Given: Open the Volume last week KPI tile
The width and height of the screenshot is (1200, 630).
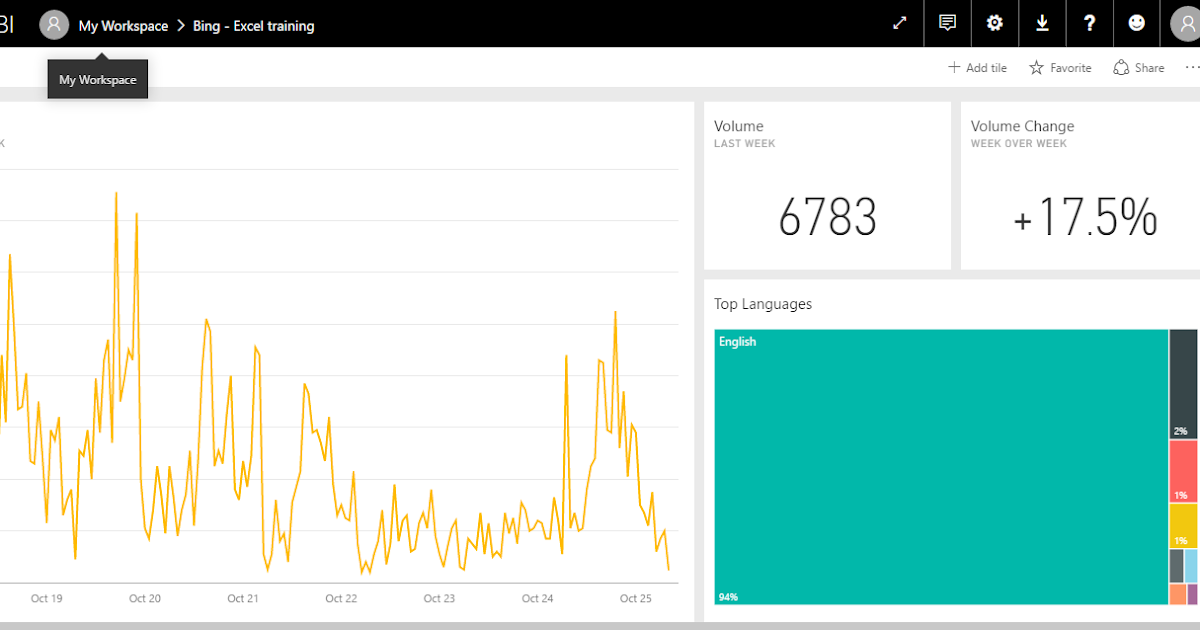Looking at the screenshot, I should pos(827,185).
